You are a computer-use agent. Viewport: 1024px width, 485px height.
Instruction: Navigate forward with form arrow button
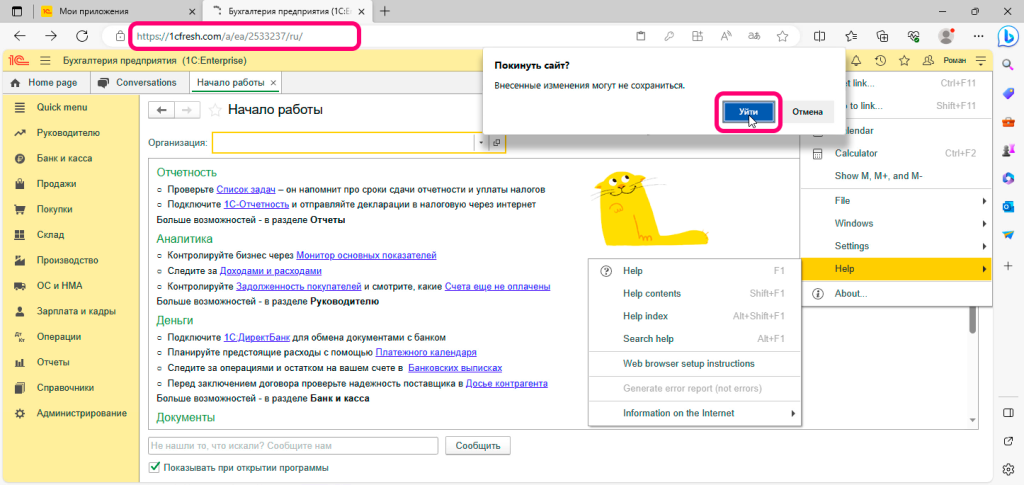pyautogui.click(x=187, y=110)
